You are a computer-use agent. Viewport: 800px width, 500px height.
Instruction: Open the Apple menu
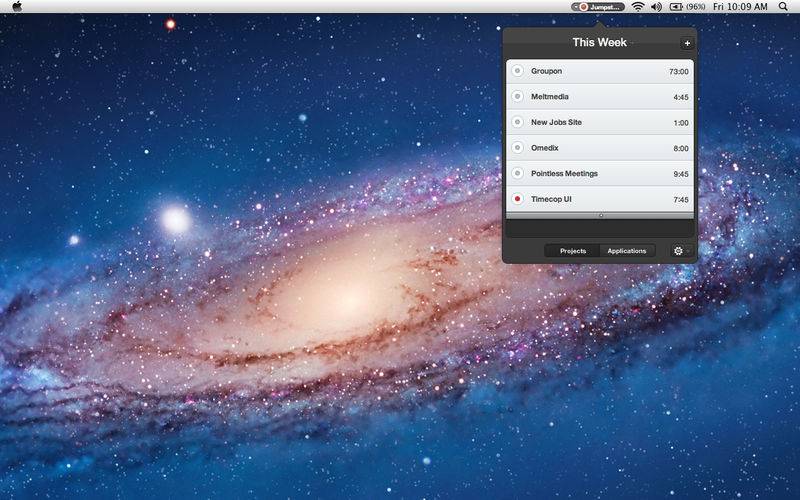(17, 7)
